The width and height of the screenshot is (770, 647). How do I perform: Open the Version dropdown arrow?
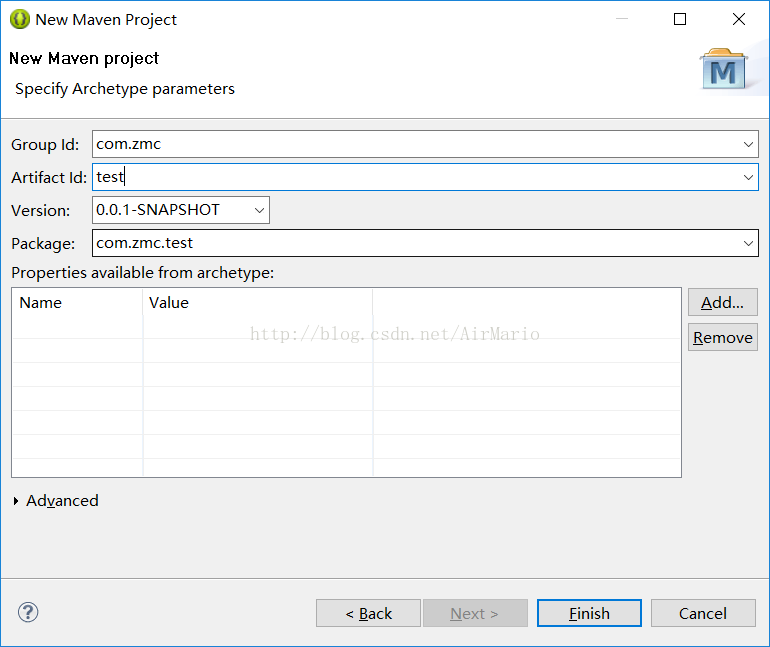pos(259,210)
